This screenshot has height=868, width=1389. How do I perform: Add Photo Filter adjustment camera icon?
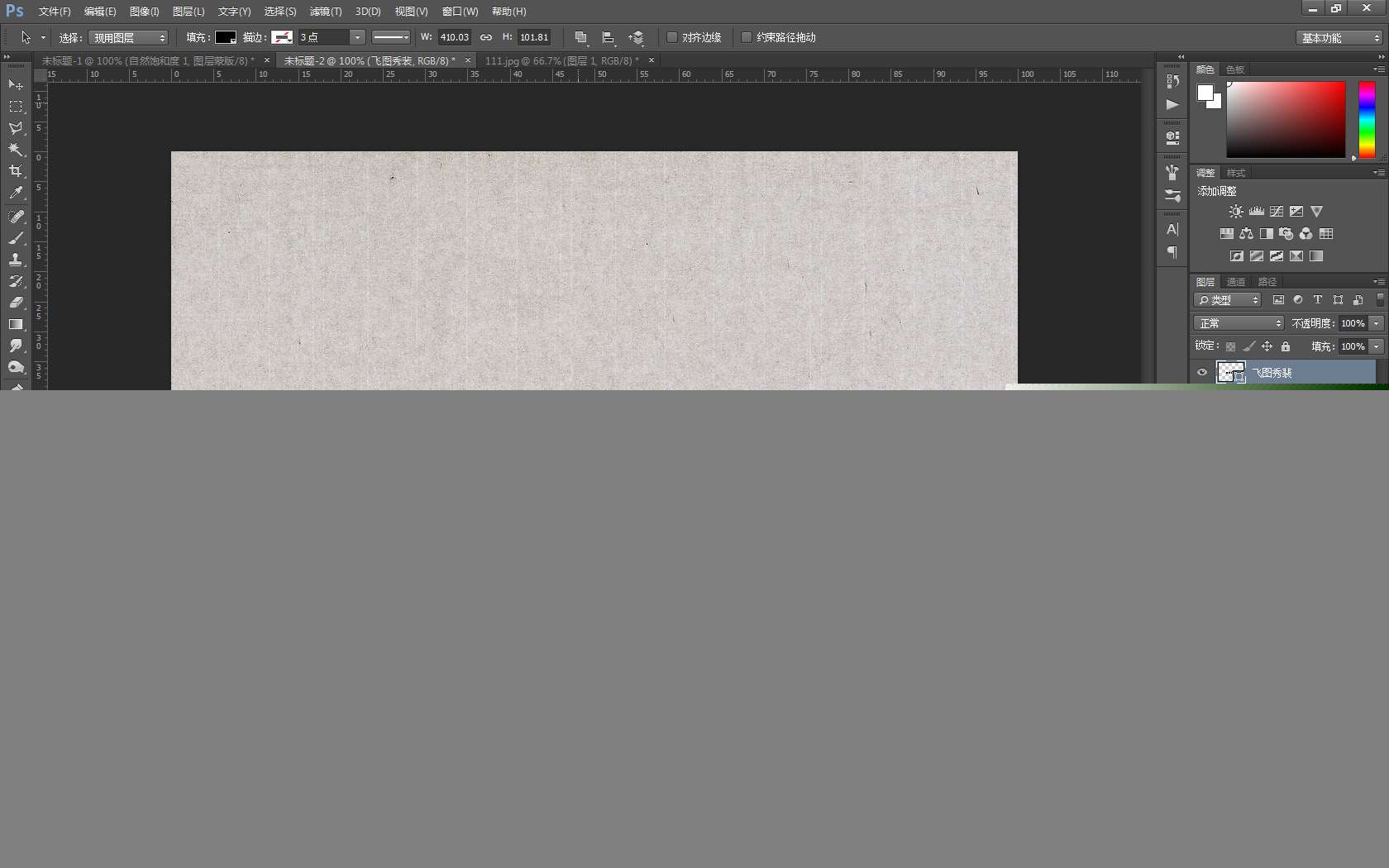pos(1286,234)
